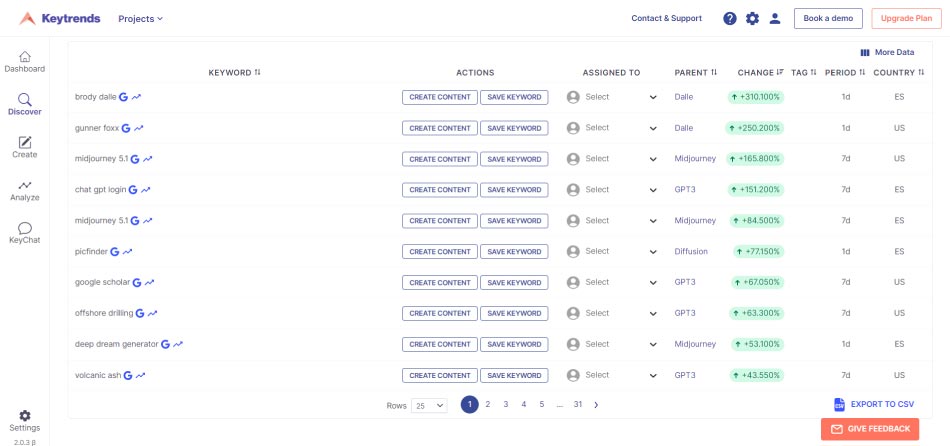
Task: Click Give Feedback button
Action: tap(870, 429)
